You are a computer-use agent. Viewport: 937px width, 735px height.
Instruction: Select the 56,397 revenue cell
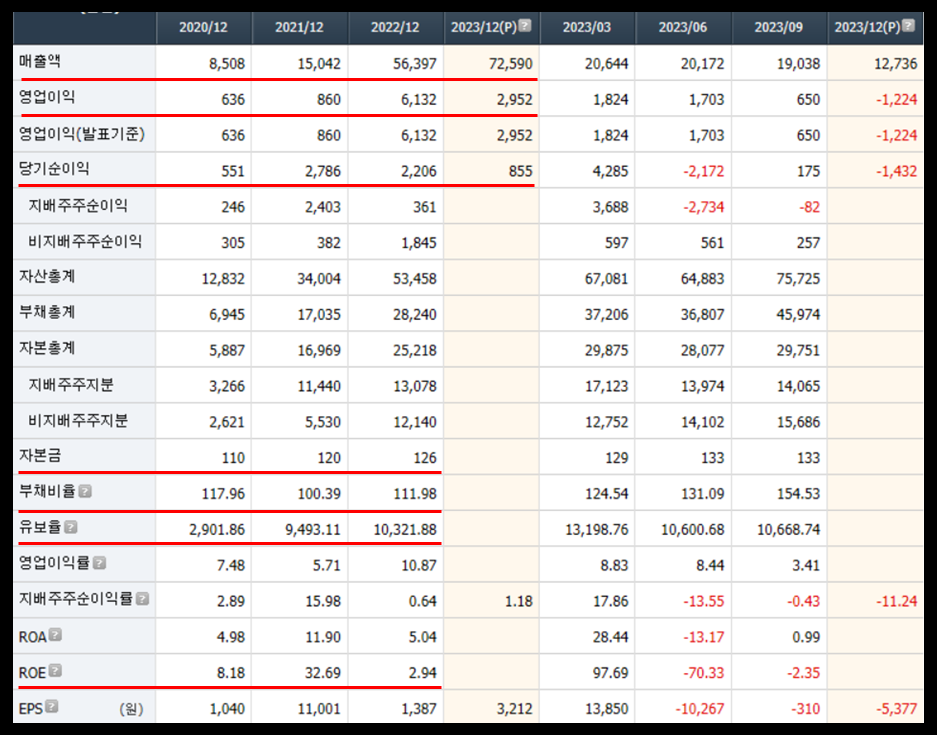click(415, 63)
